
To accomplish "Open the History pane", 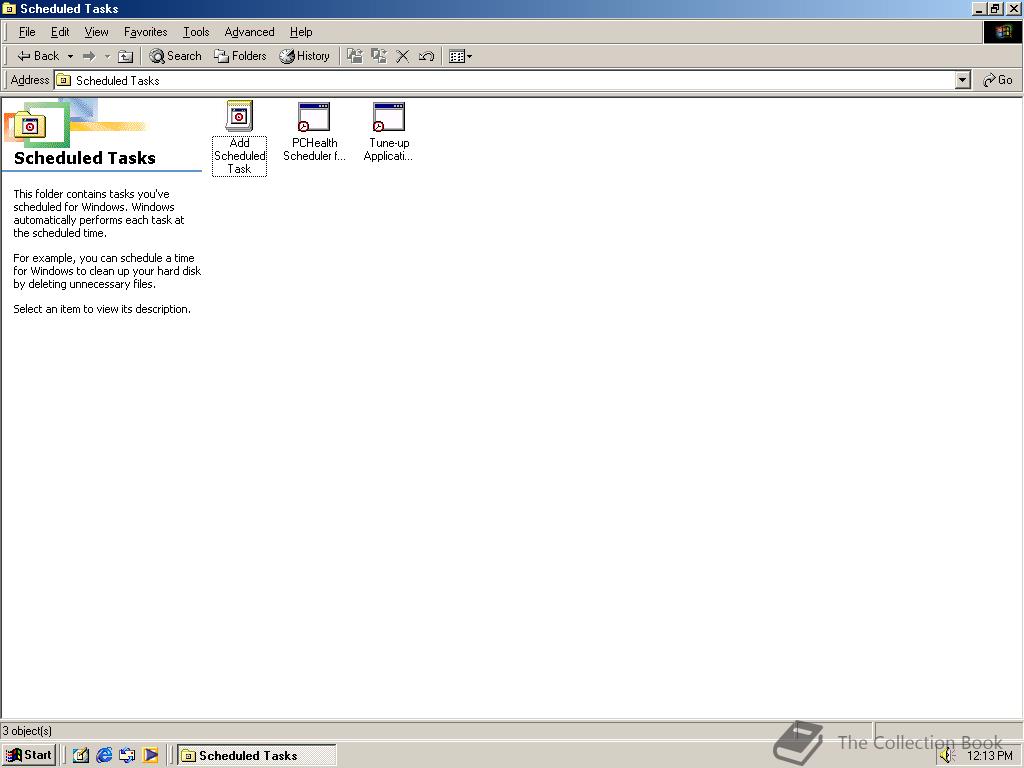I will (x=304, y=56).
